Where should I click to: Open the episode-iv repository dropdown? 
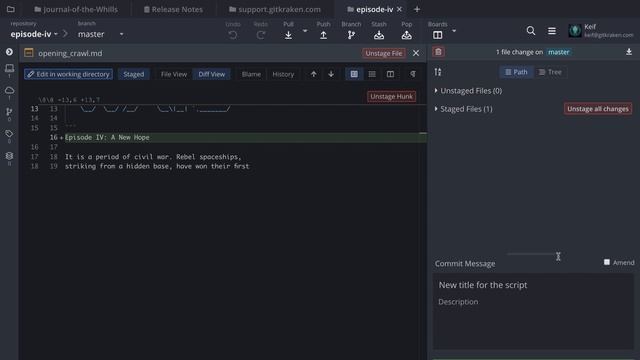point(34,34)
